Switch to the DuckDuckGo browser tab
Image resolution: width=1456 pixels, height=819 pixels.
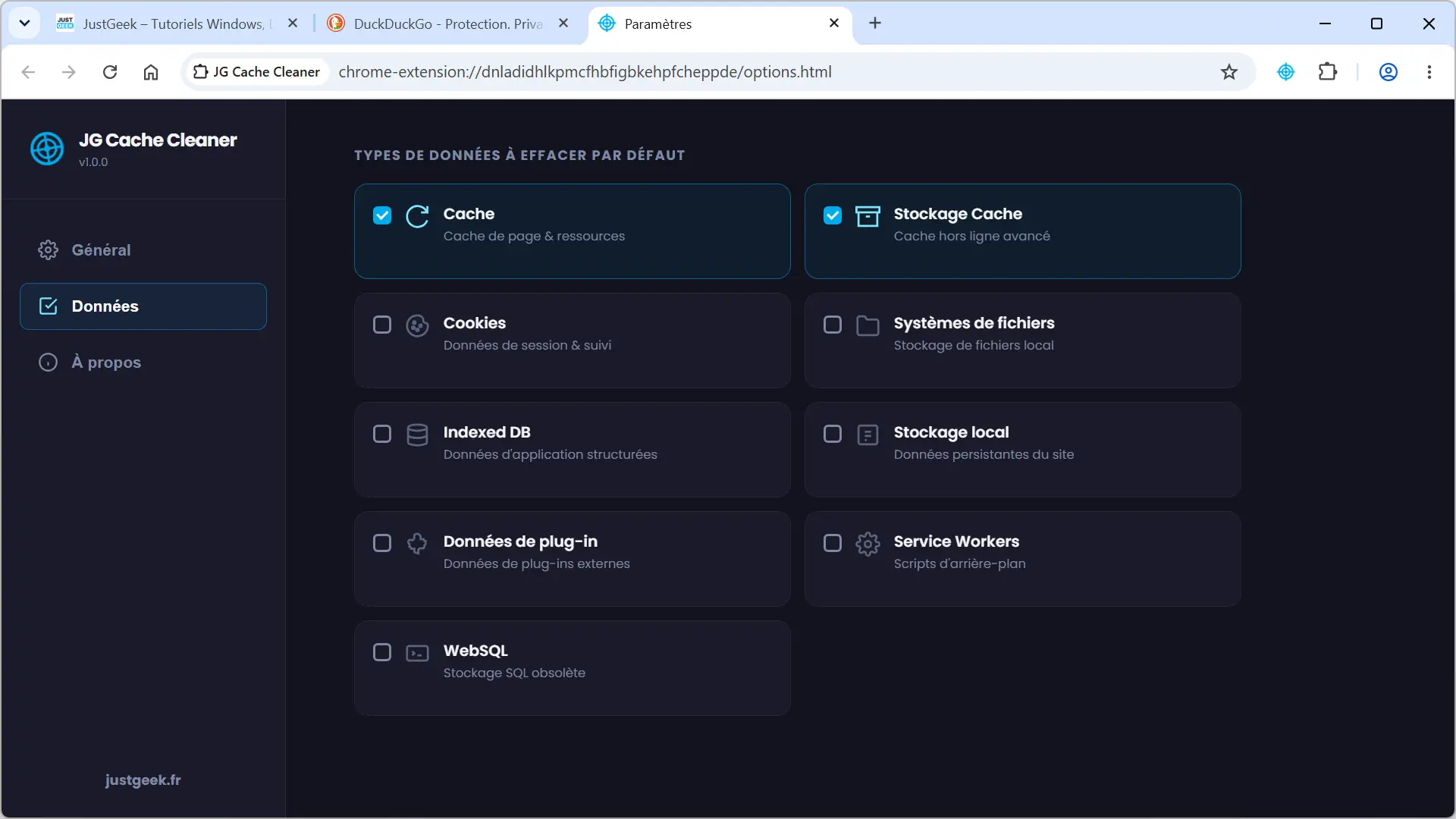pyautogui.click(x=449, y=24)
